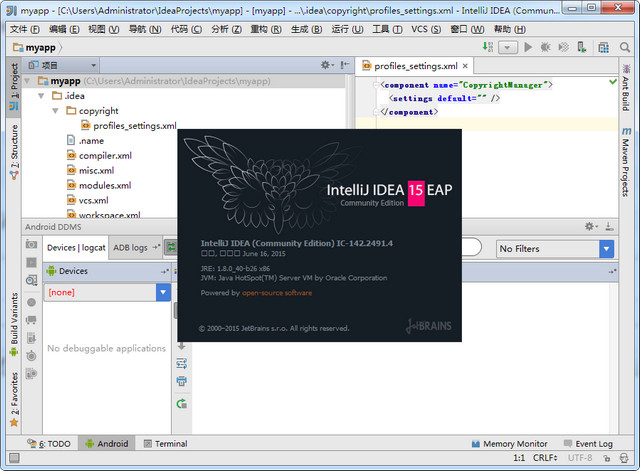The height and width of the screenshot is (471, 640).
Task: Open the AVD device manager icon
Action: click(582, 47)
